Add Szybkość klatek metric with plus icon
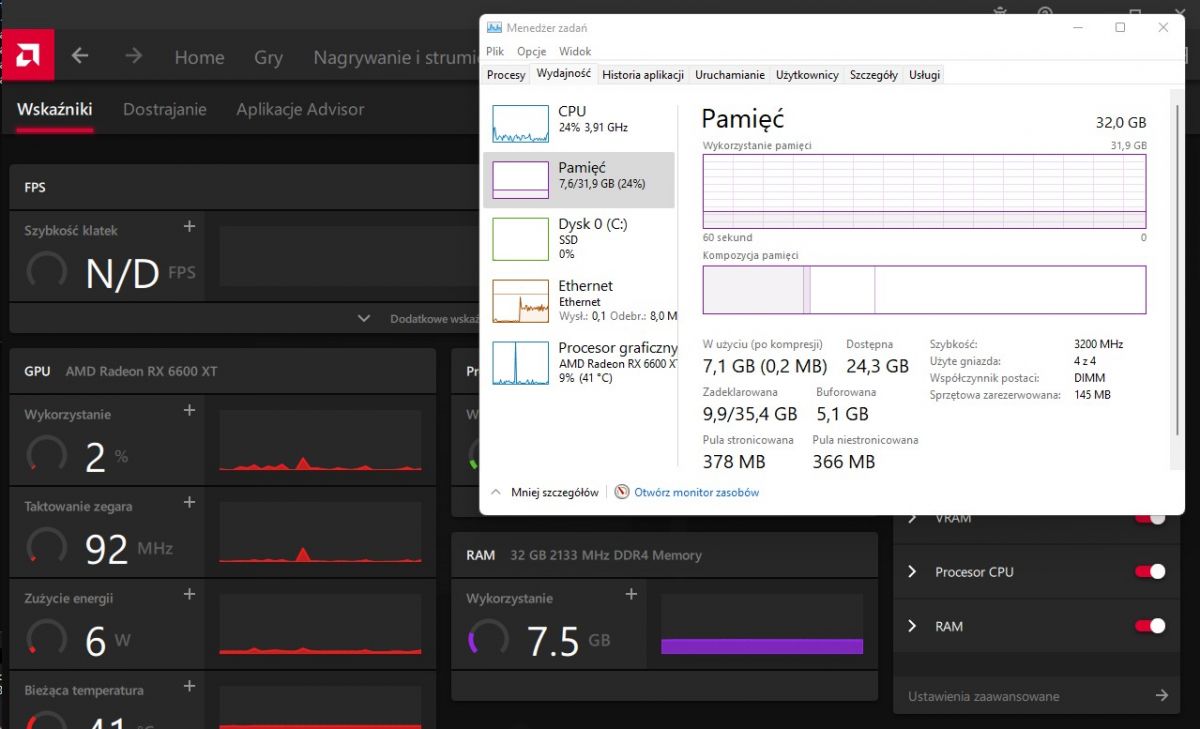 (189, 227)
